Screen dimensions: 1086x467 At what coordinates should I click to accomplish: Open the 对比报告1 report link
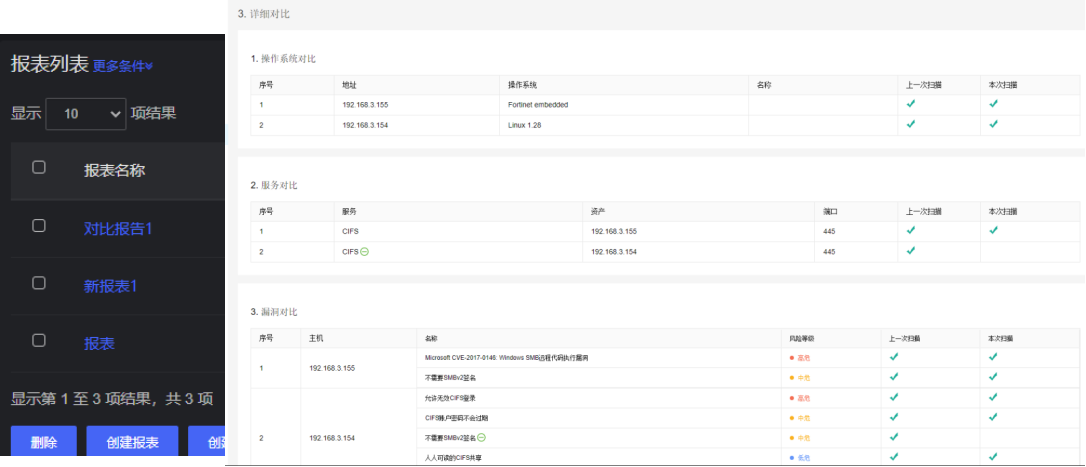click(118, 228)
